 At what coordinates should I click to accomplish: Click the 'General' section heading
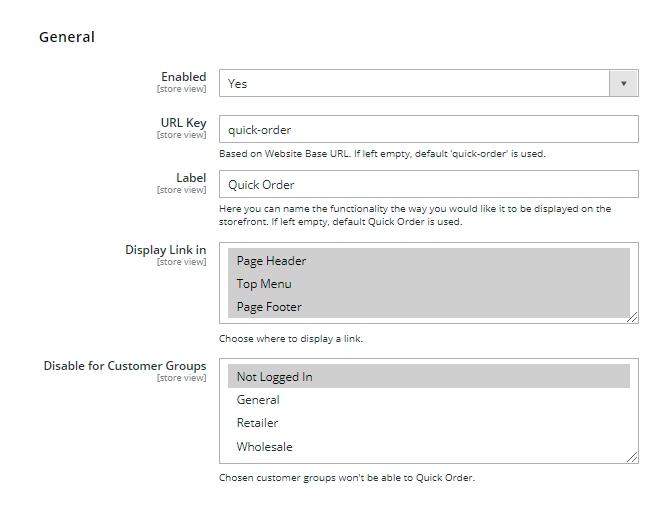67,37
